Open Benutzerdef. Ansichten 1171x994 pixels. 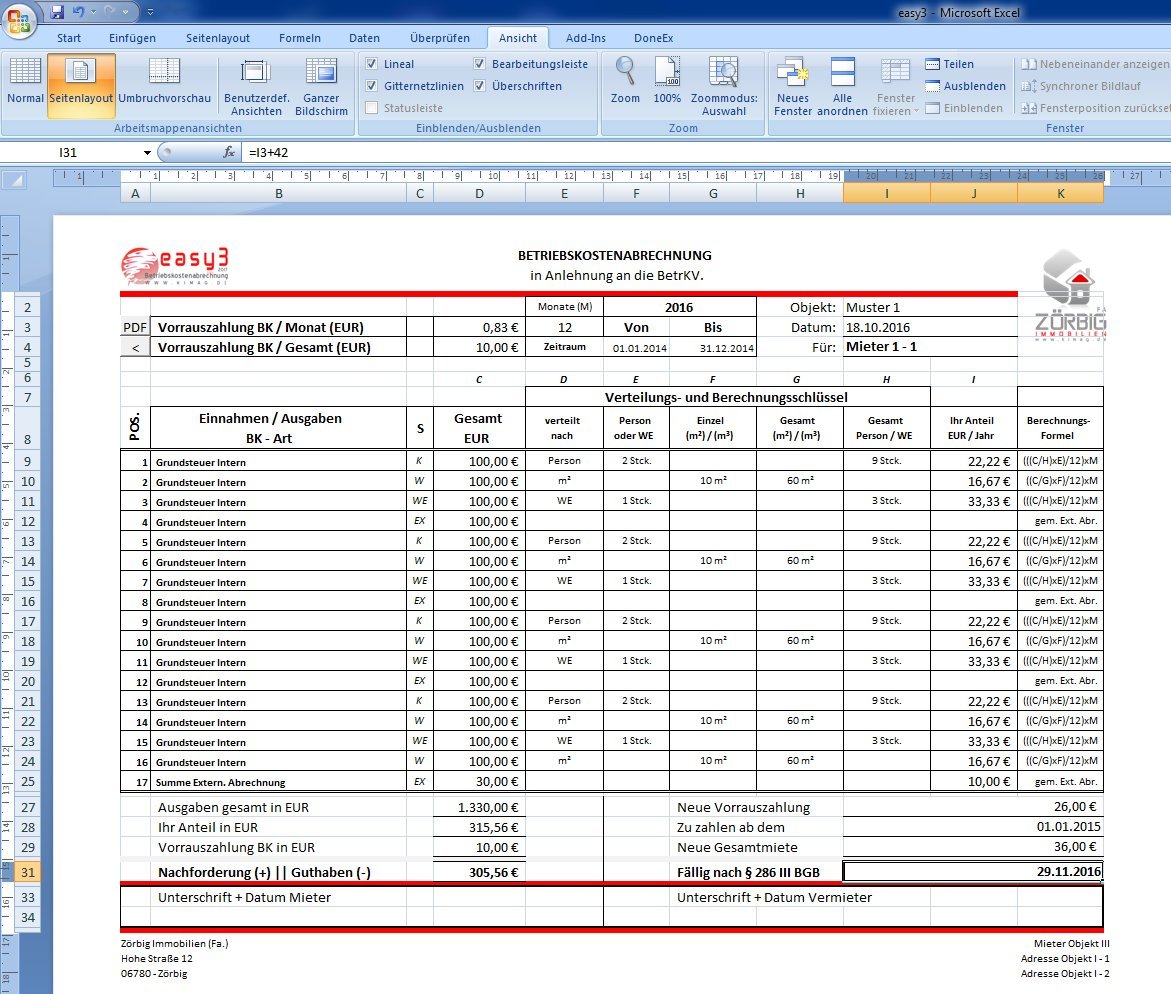pos(256,87)
